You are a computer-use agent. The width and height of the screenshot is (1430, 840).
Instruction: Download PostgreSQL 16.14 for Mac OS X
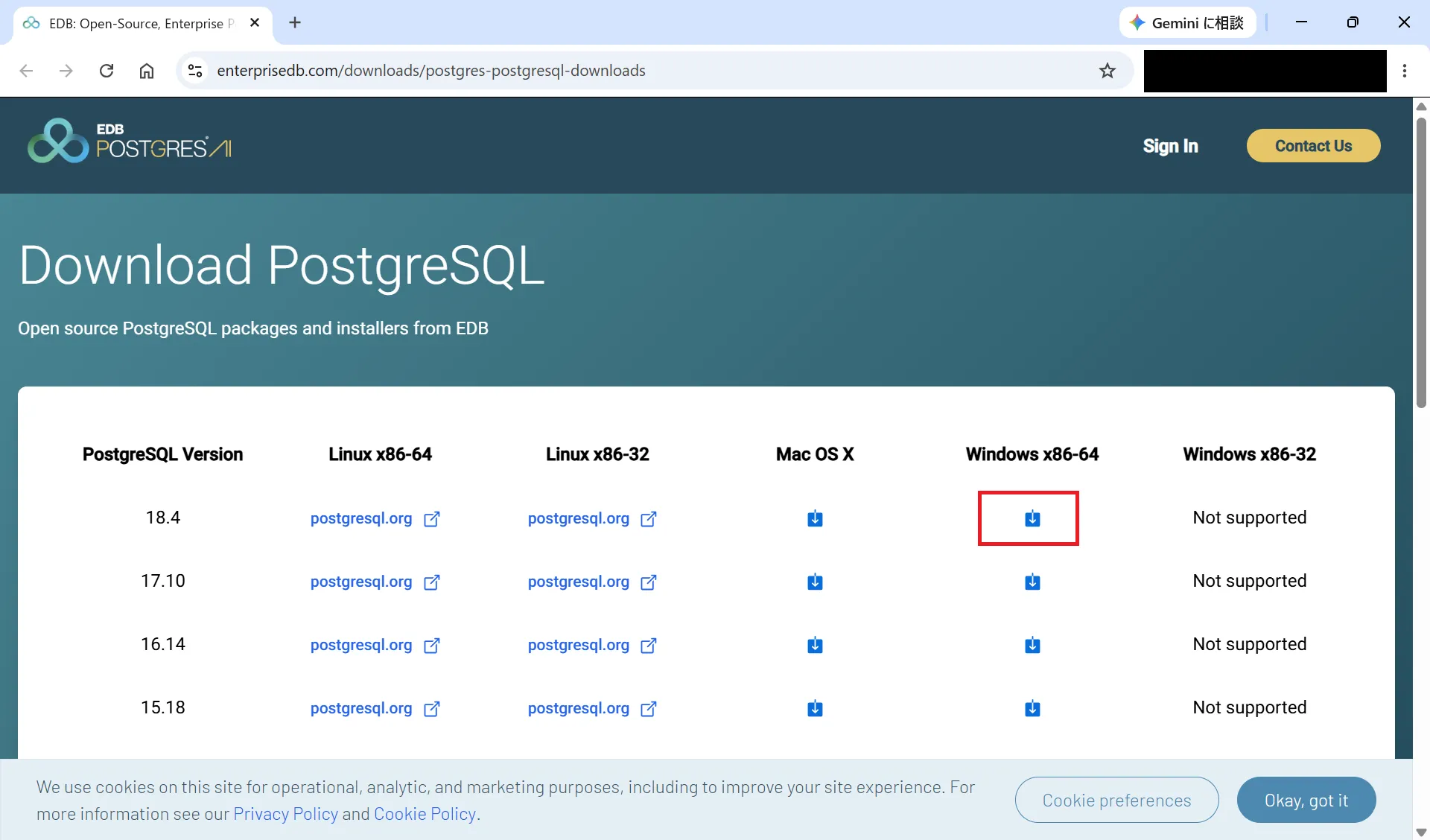[815, 645]
